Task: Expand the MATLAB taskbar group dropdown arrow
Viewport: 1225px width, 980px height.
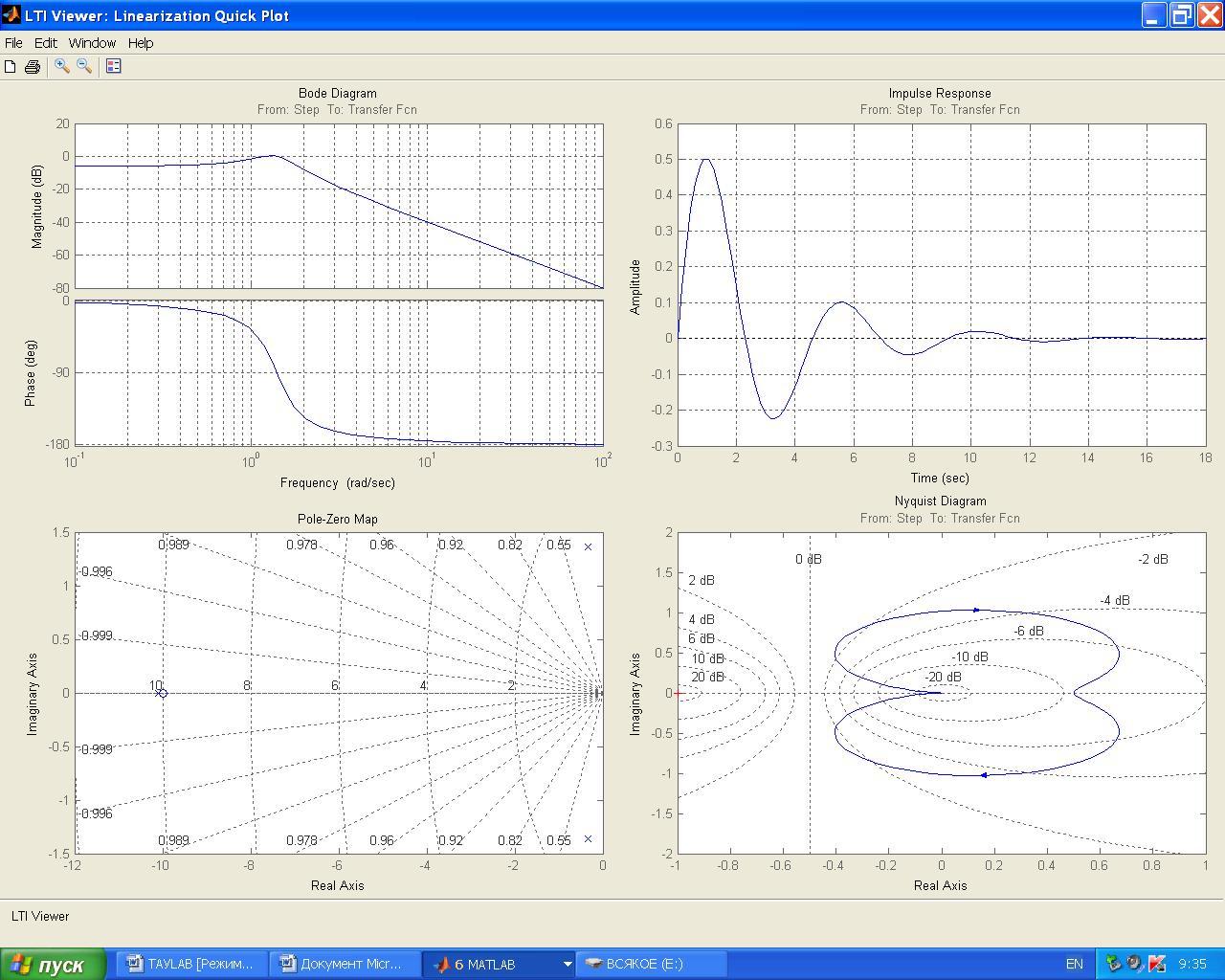Action: click(567, 964)
